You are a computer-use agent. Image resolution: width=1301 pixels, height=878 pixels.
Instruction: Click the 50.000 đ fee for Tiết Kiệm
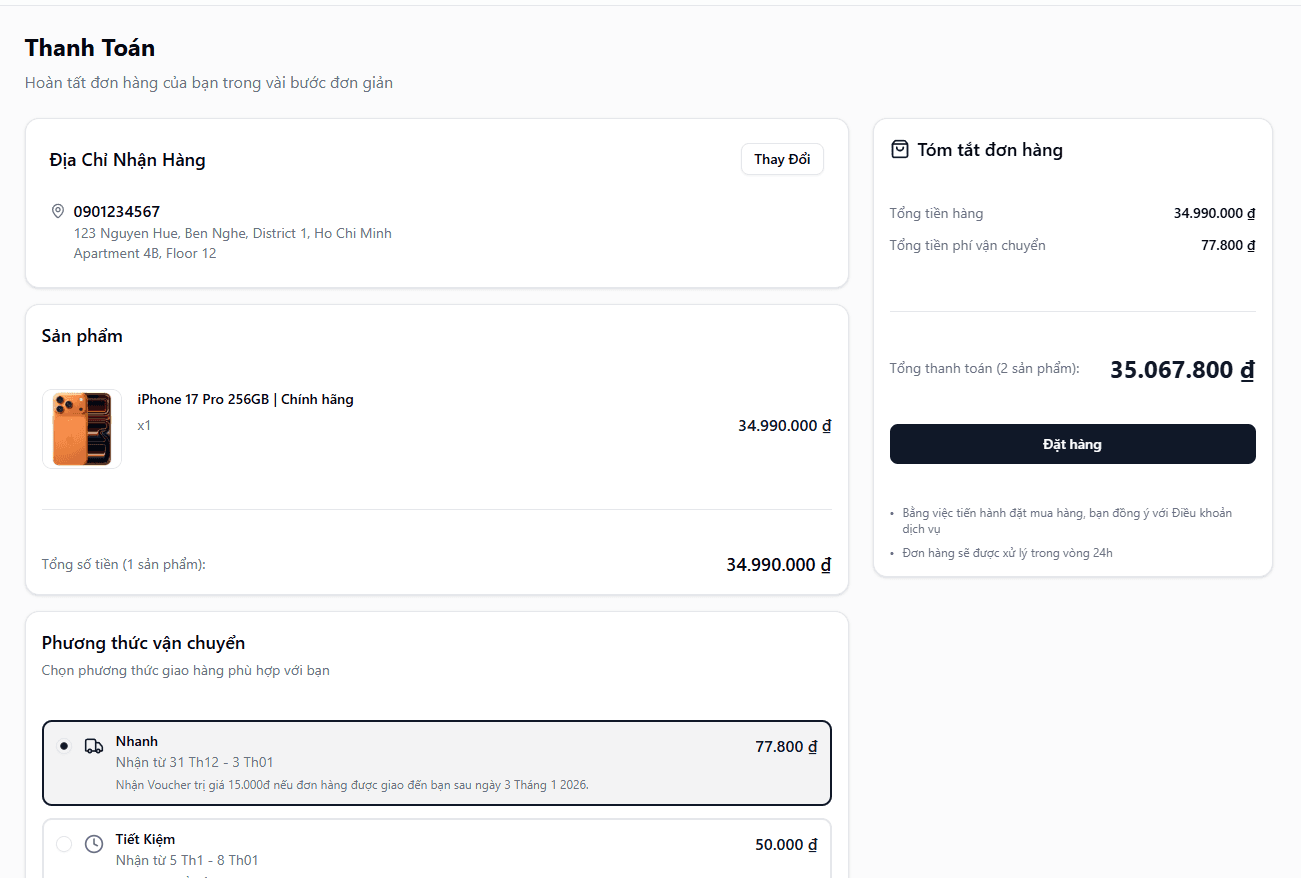point(785,844)
